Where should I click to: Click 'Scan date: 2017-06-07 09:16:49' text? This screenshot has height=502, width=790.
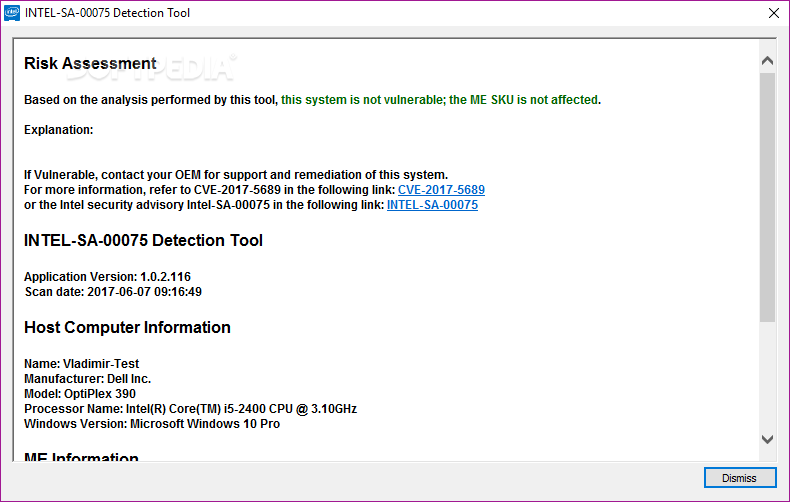coord(113,292)
